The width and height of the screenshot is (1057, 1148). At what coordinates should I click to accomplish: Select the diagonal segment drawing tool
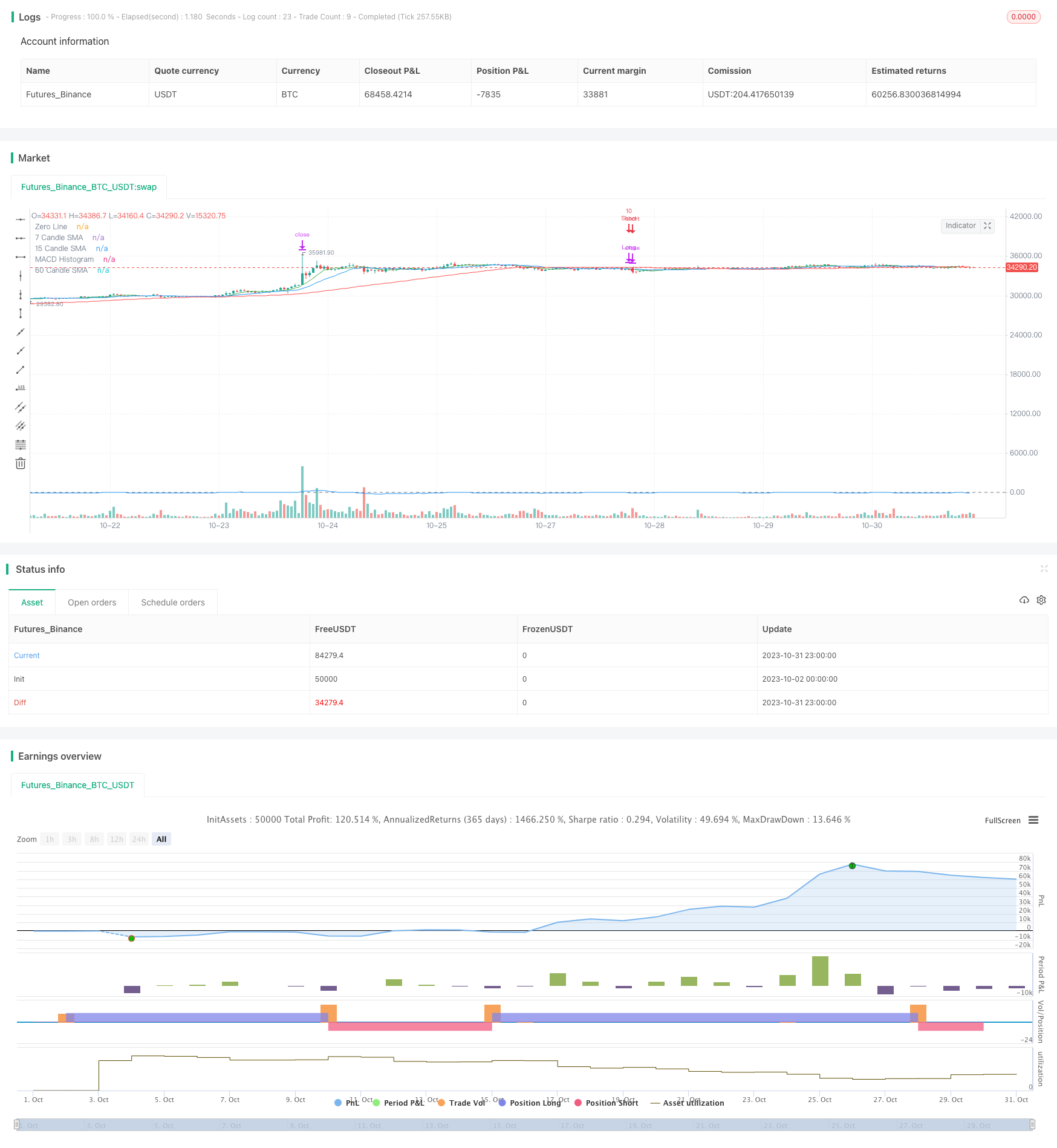pos(21,369)
